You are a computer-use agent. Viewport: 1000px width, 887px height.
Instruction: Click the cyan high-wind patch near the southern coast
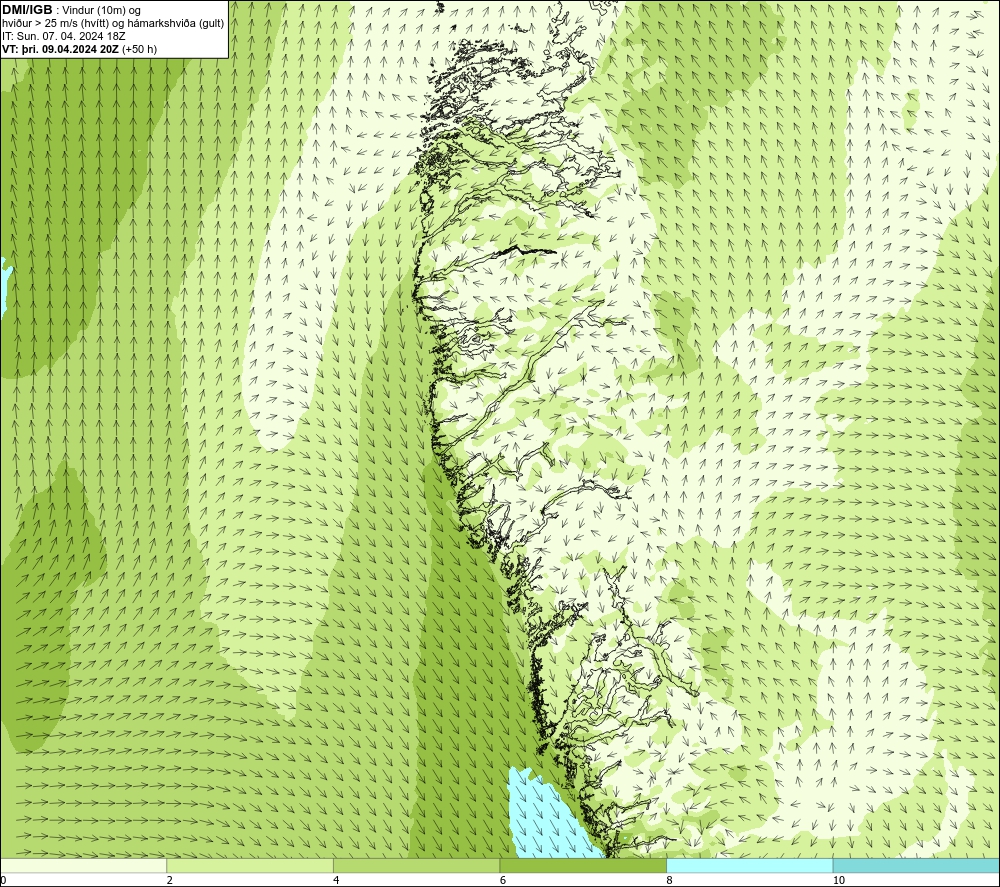[x=548, y=819]
